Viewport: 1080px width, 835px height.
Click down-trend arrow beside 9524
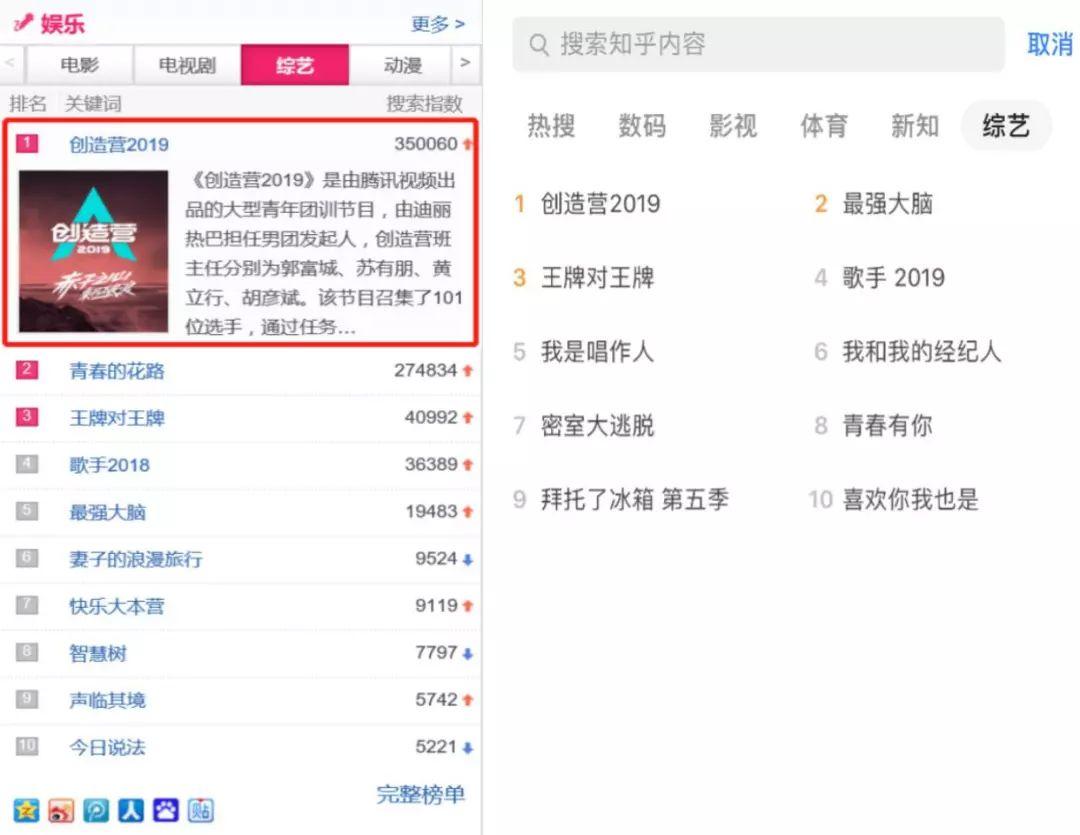pyautogui.click(x=468, y=559)
